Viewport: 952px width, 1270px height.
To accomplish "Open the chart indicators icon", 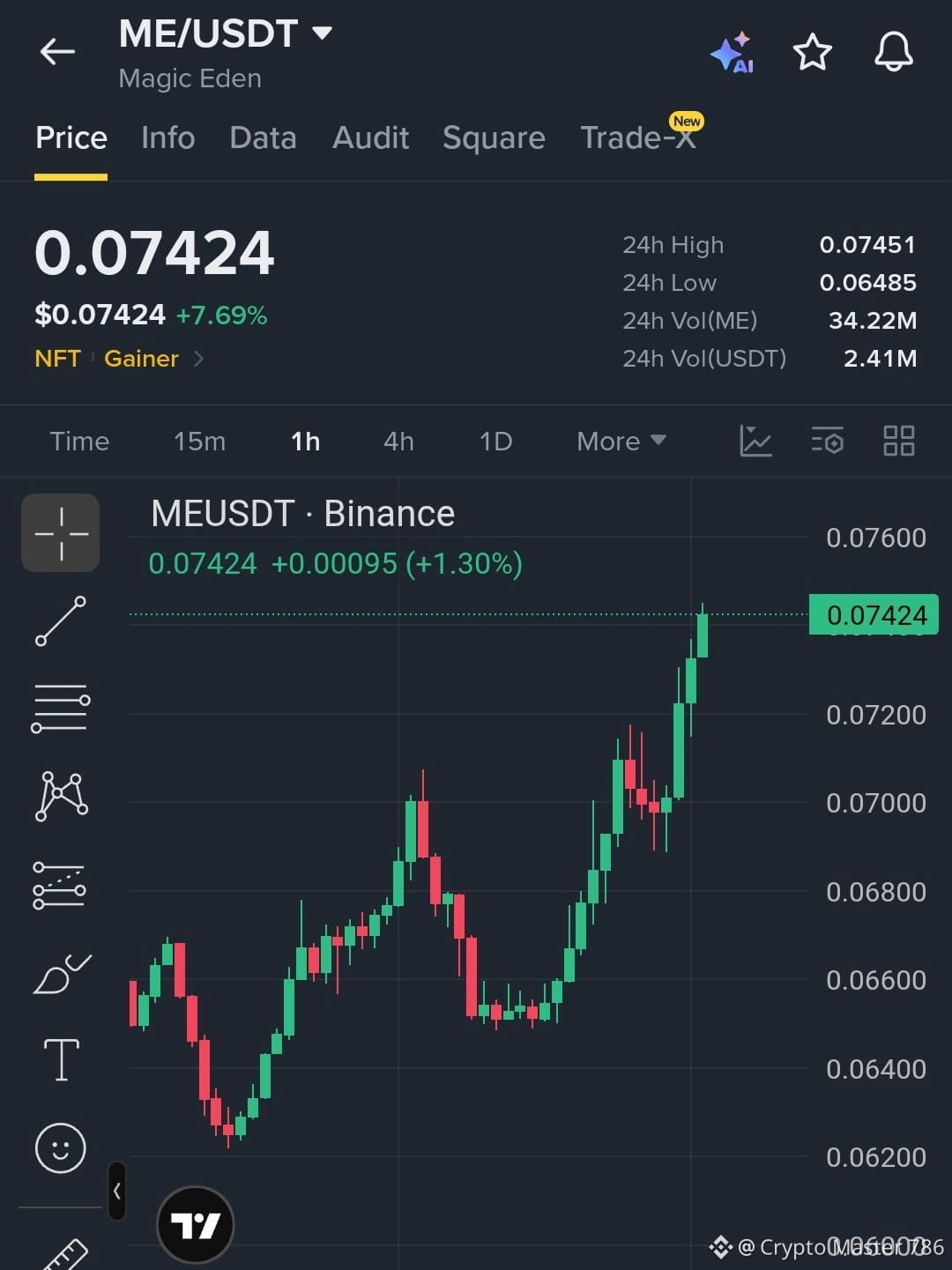I will coord(755,441).
